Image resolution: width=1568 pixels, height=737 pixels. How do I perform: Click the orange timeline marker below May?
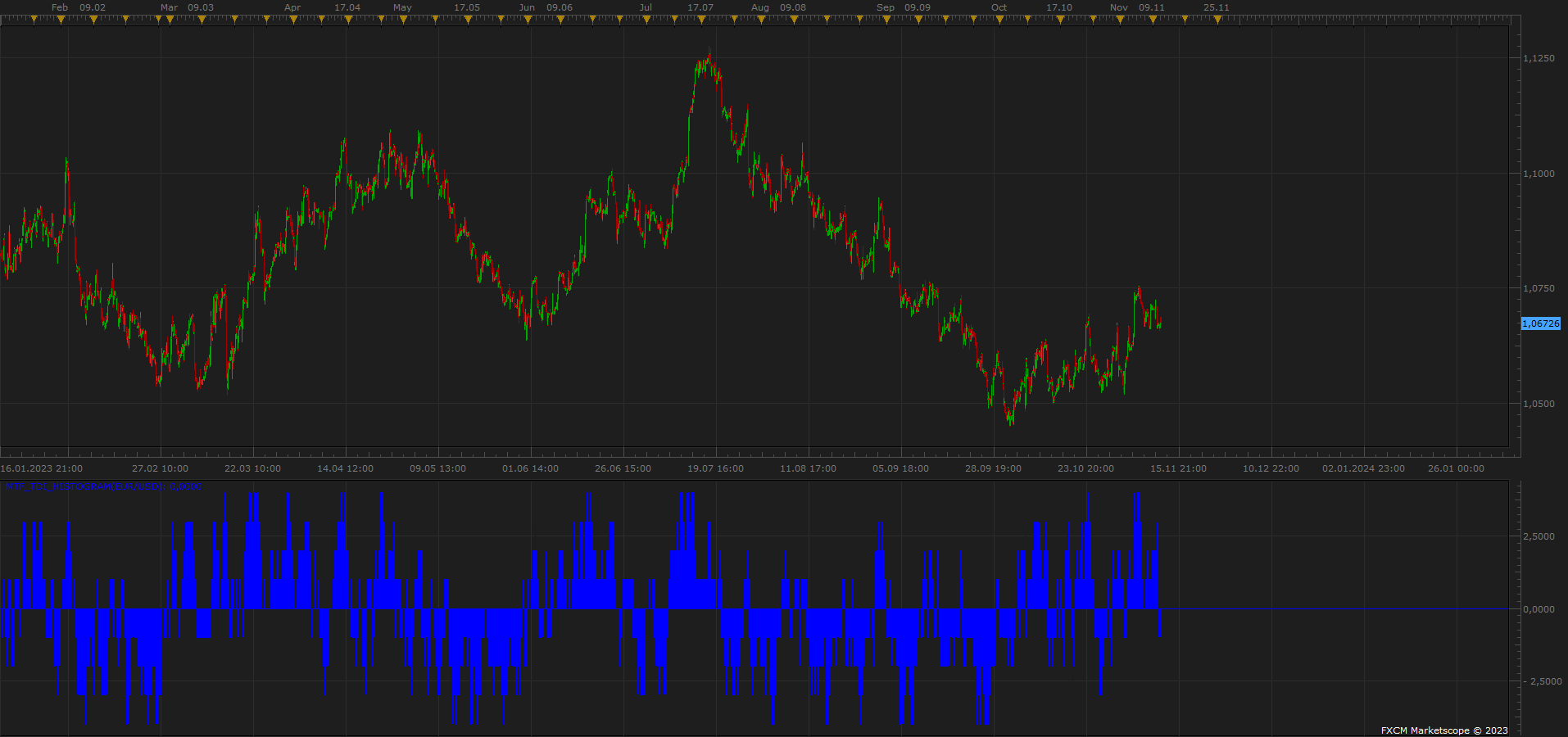(402, 20)
